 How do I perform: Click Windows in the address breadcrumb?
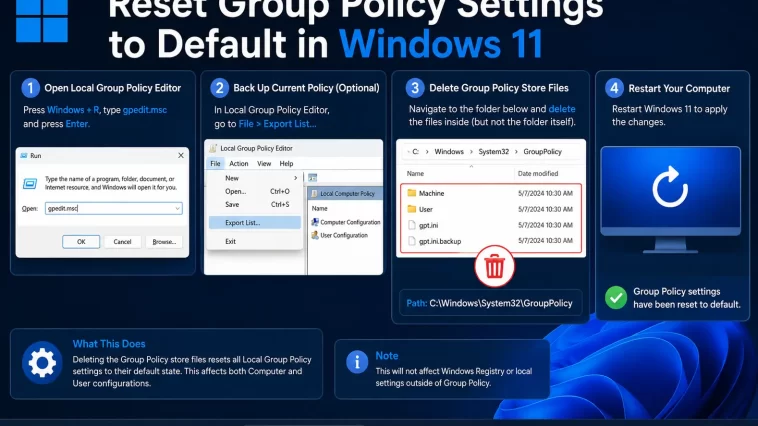point(449,151)
